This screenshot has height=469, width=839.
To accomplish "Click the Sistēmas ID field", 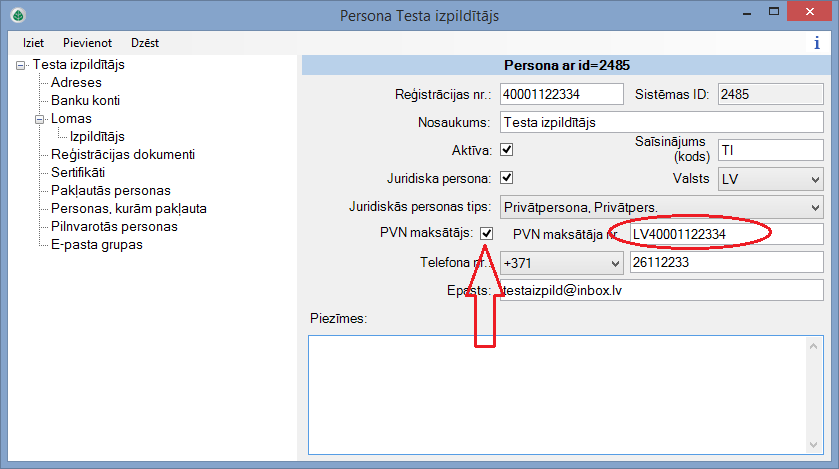I will (x=770, y=94).
